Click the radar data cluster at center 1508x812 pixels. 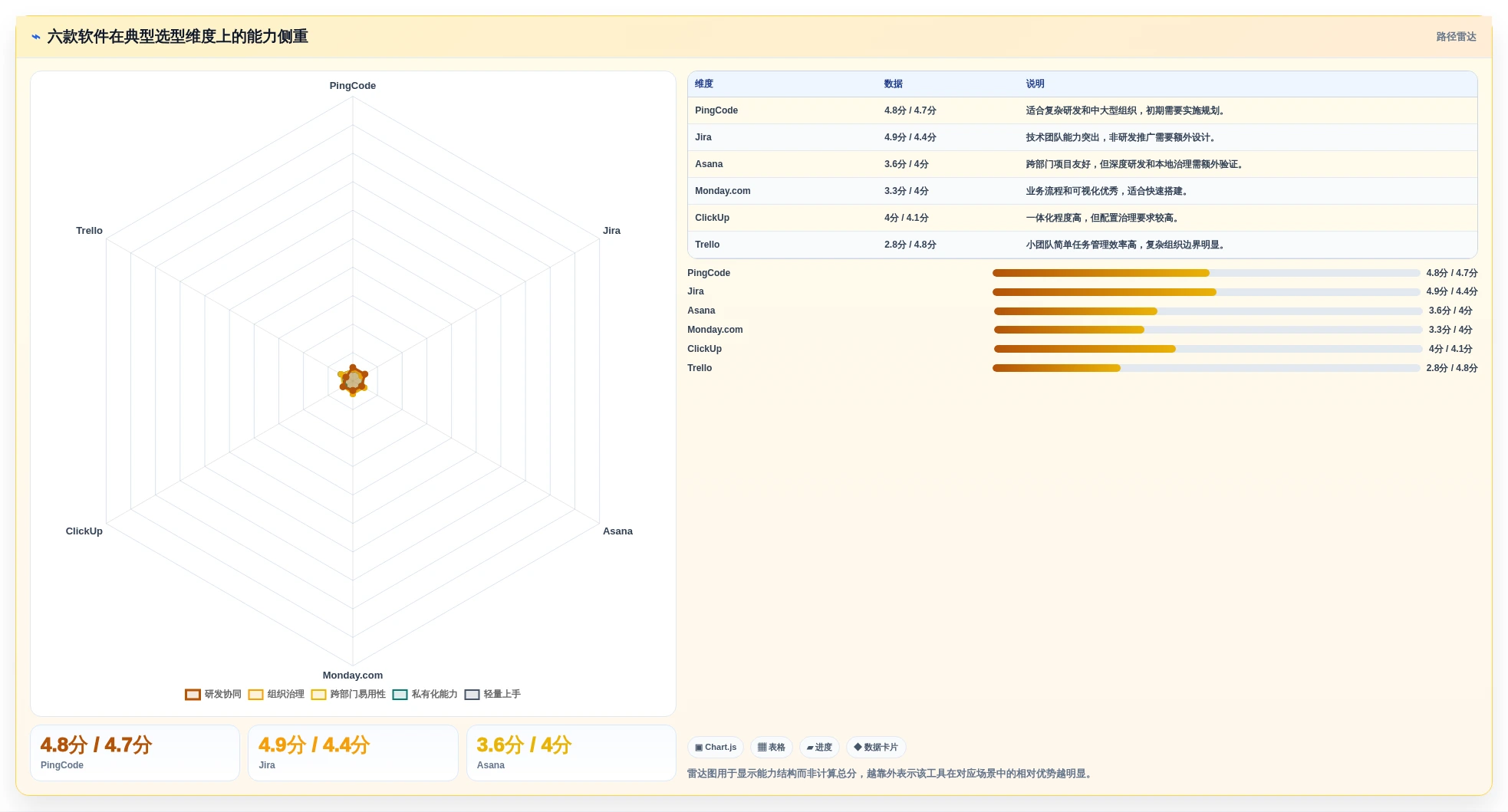click(x=353, y=380)
